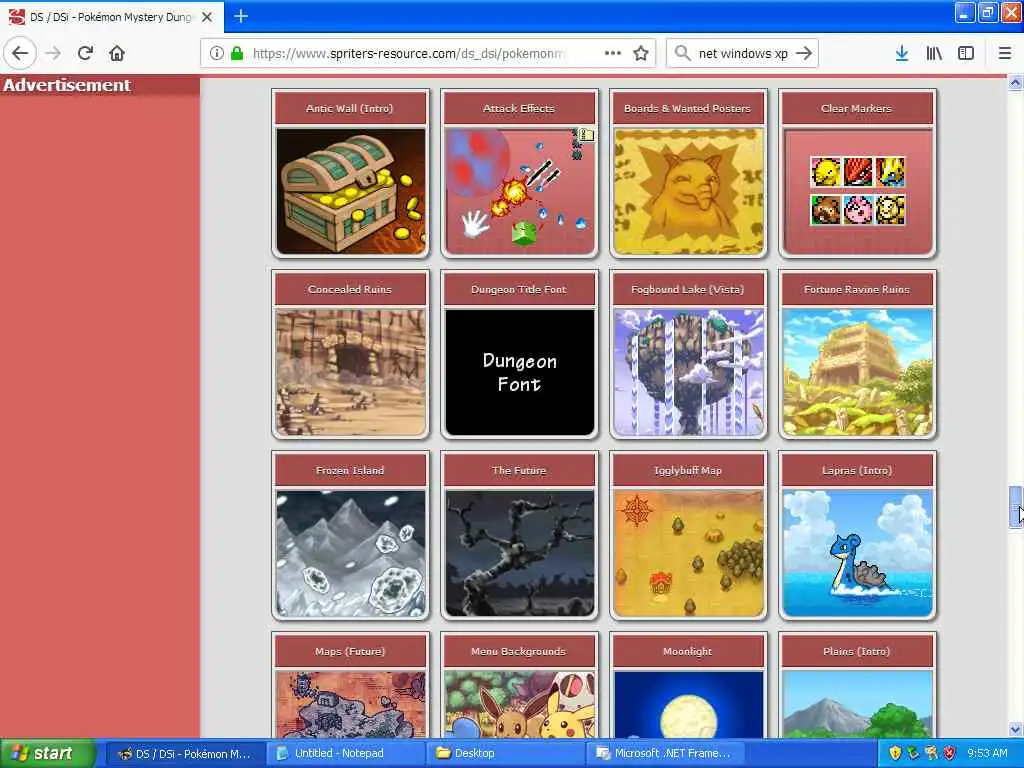Click the DS / DSi Firefox taskbar button
Viewport: 1024px width, 768px height.
pyautogui.click(x=184, y=753)
